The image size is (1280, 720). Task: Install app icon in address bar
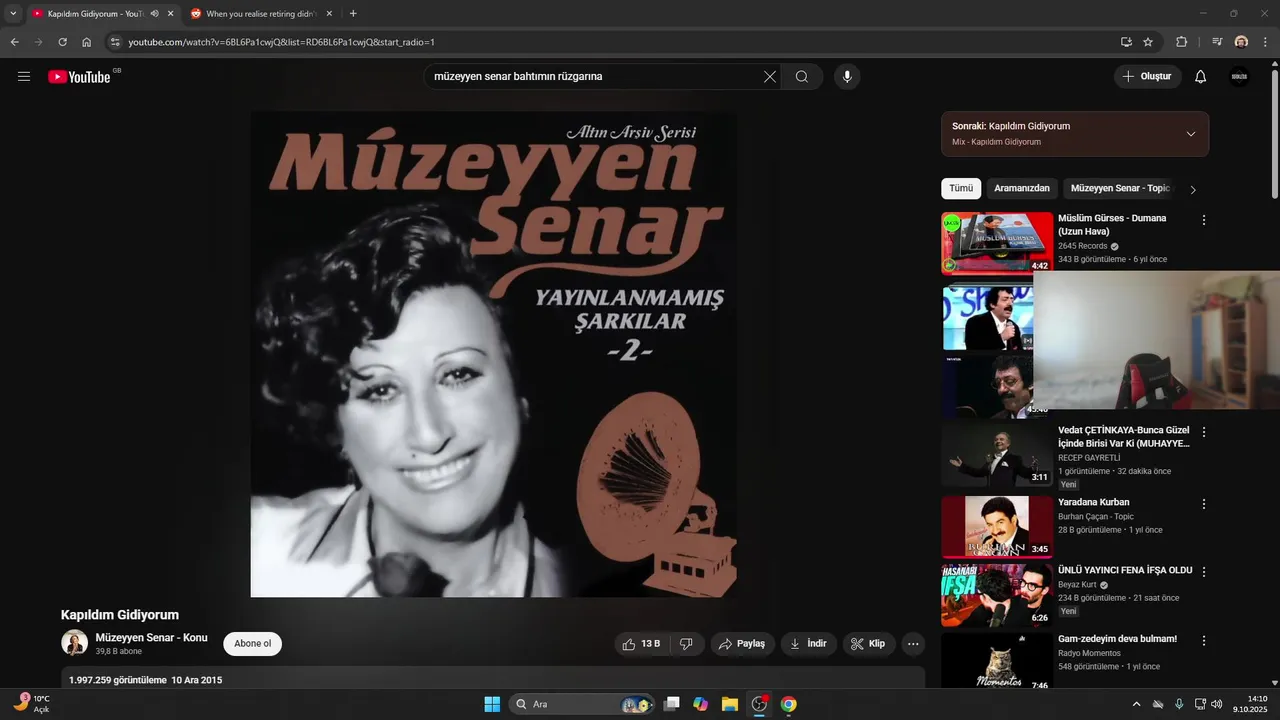[1127, 42]
